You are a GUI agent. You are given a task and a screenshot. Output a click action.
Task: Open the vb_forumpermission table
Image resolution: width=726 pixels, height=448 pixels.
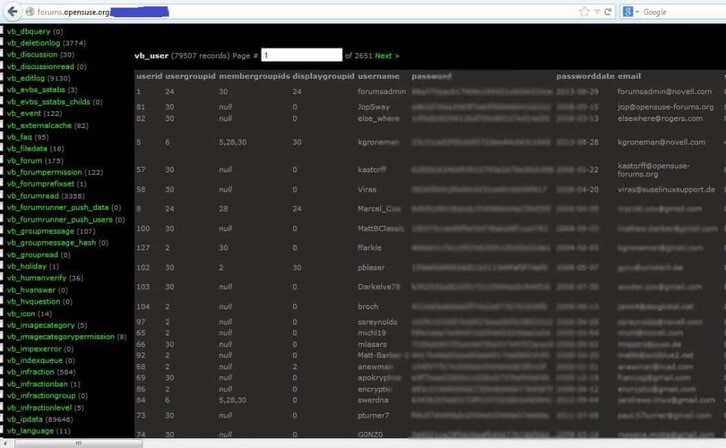point(44,172)
